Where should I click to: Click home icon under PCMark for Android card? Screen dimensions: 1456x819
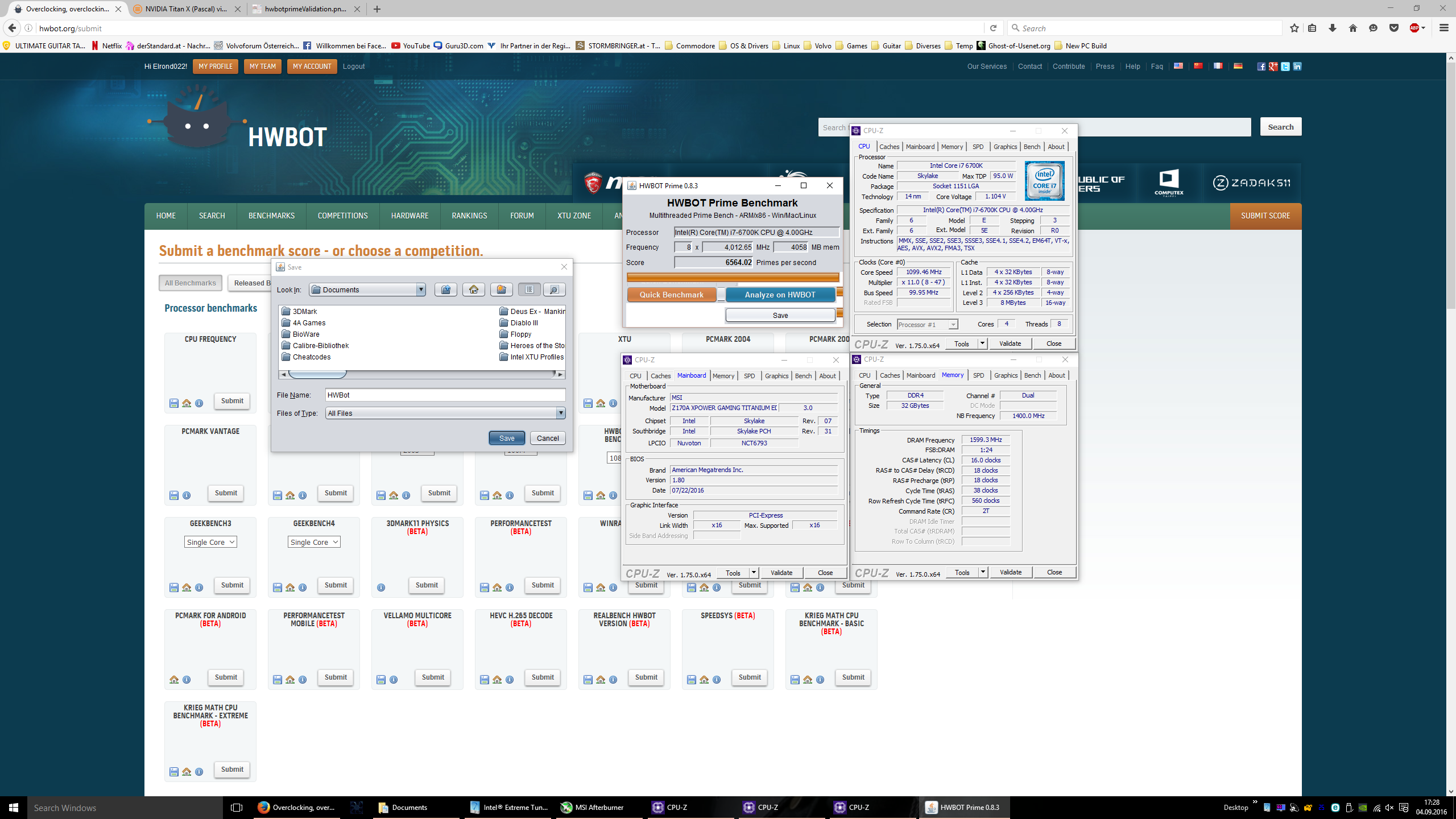[x=174, y=680]
